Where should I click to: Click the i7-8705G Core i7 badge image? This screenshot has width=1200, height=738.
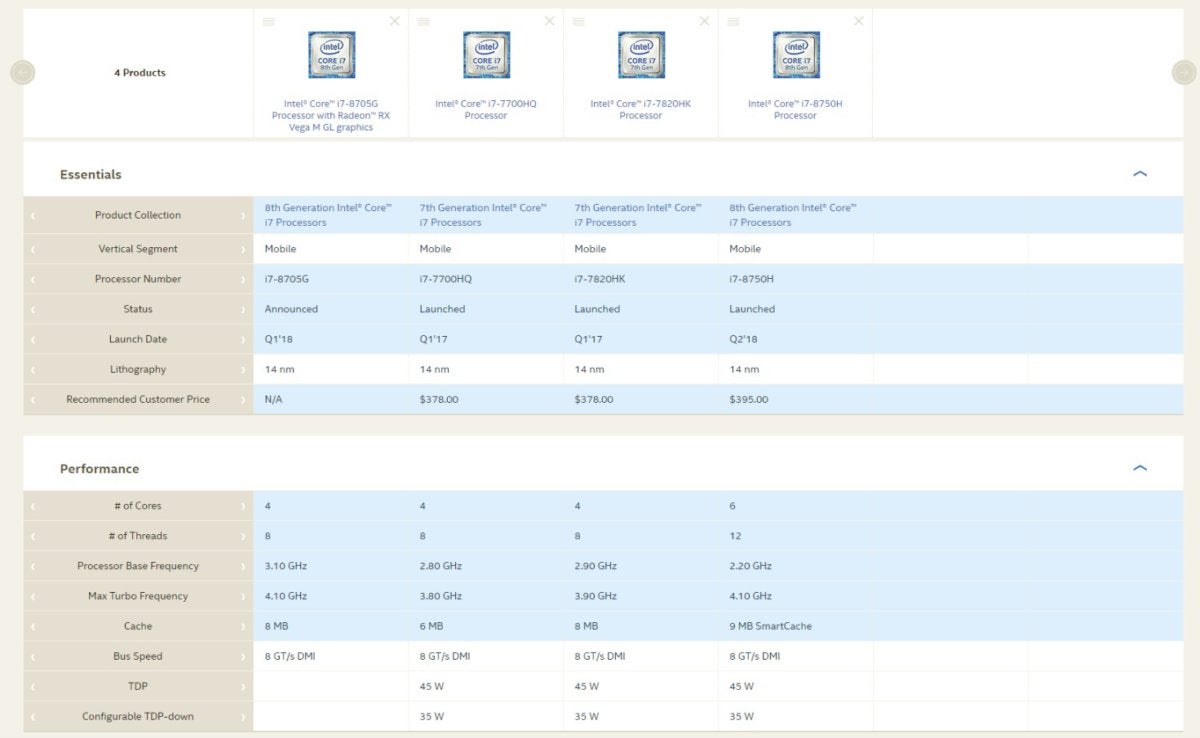[331, 55]
